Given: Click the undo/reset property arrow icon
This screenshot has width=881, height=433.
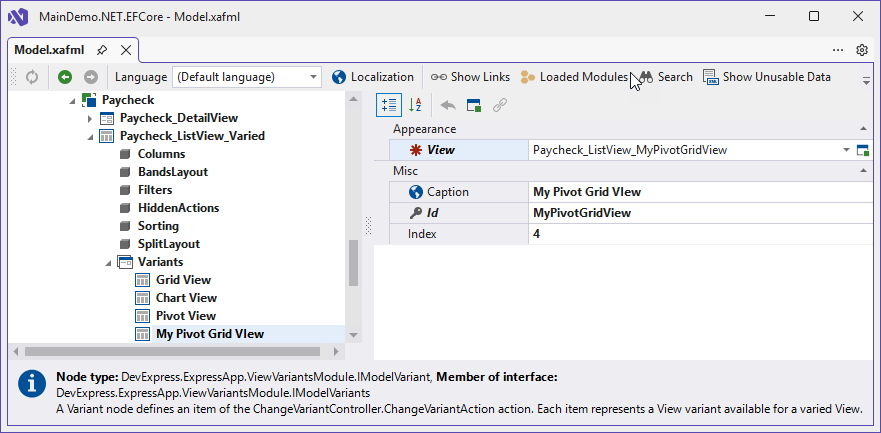Looking at the screenshot, I should pyautogui.click(x=448, y=105).
